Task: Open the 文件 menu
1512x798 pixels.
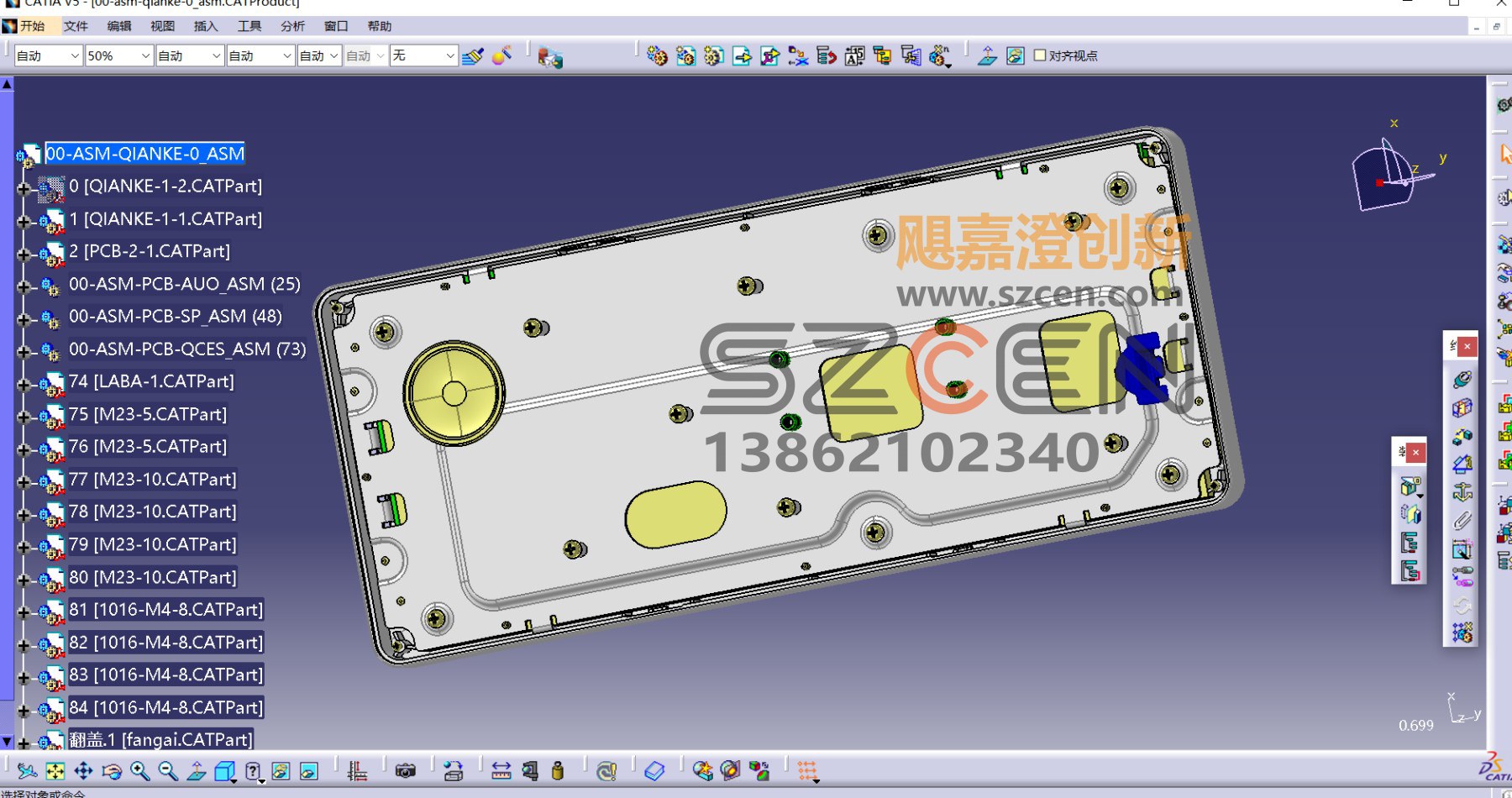Action: tap(76, 26)
